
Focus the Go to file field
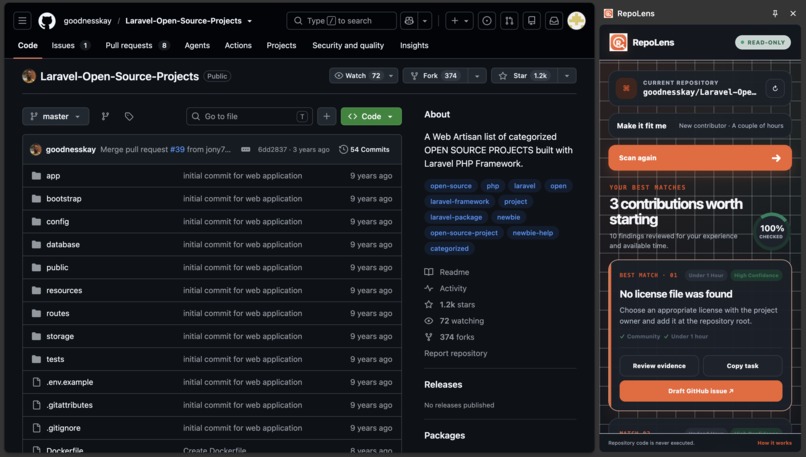pyautogui.click(x=249, y=116)
